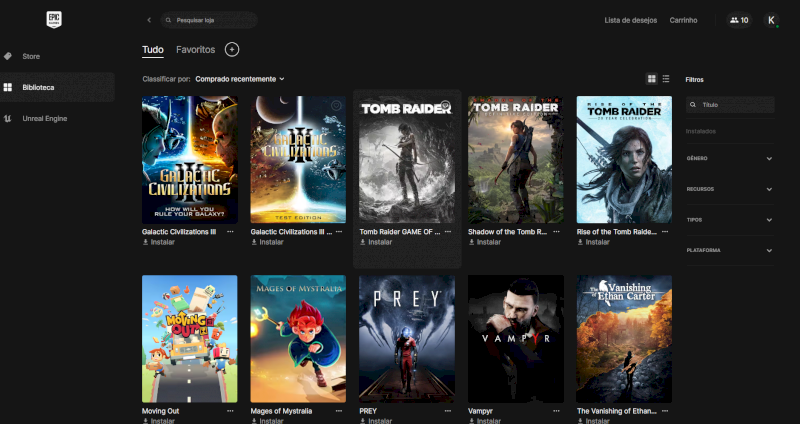Go back using the arrow icon
The height and width of the screenshot is (424, 800).
click(x=149, y=20)
